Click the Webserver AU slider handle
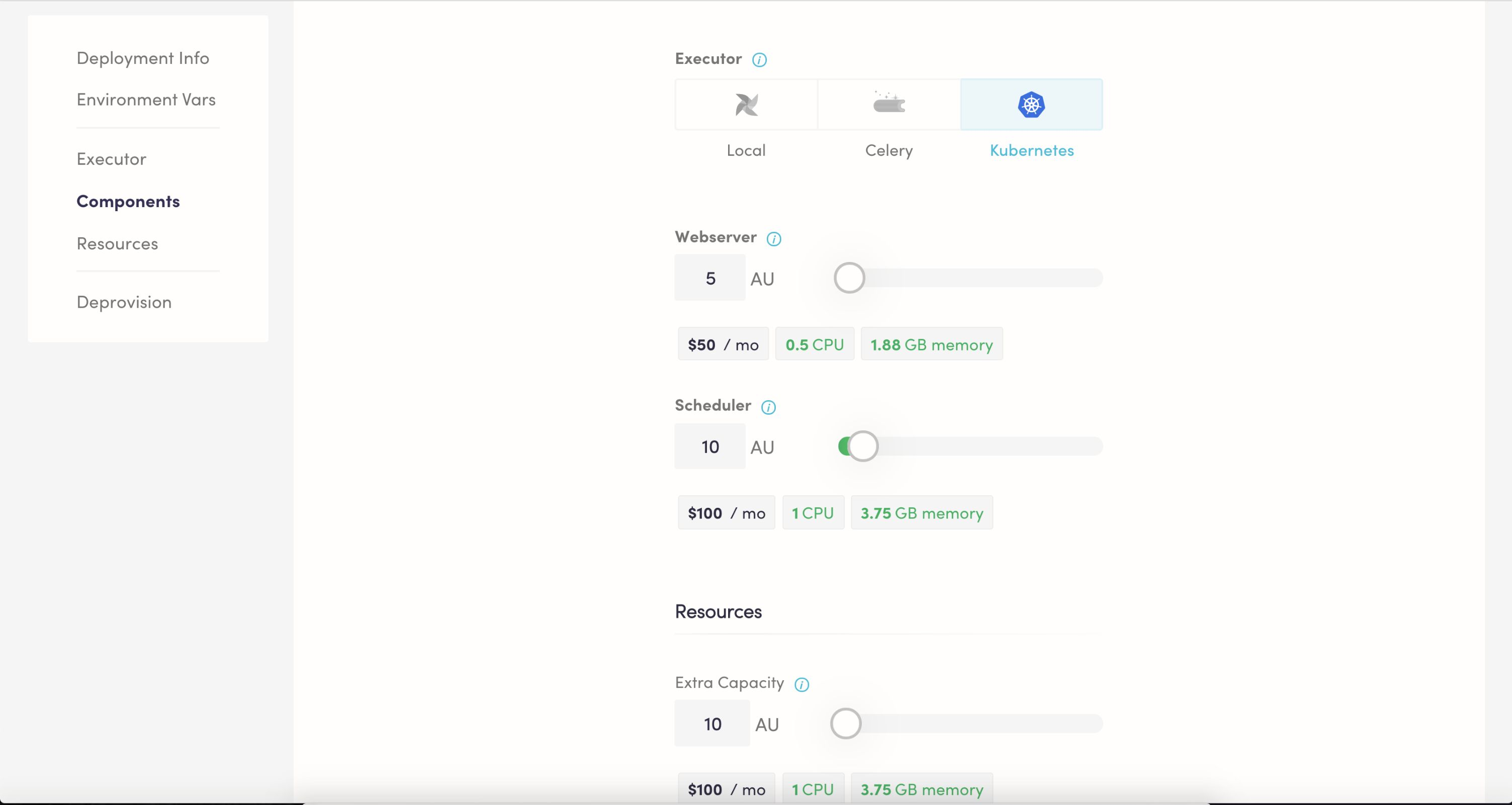 [849, 277]
